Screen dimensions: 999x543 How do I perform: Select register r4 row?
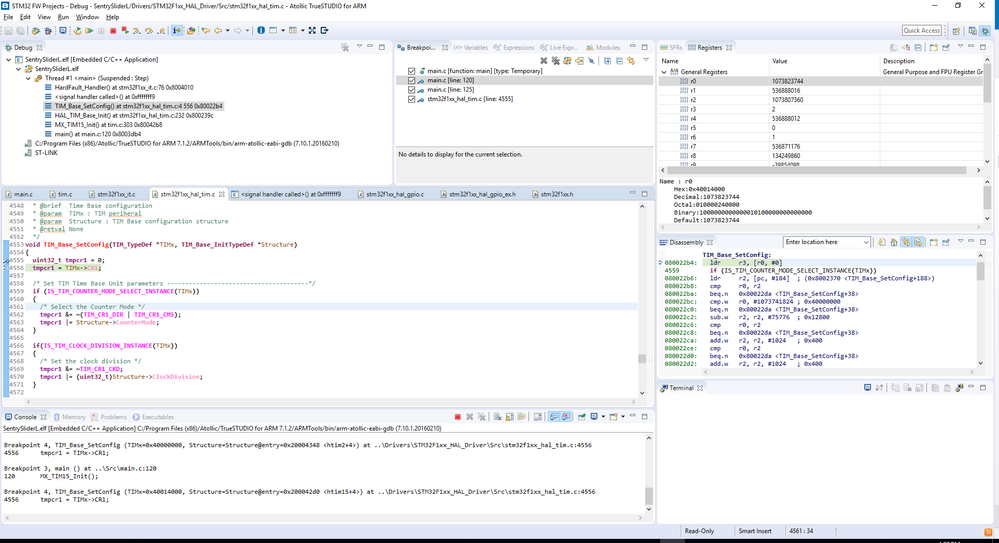pos(823,119)
